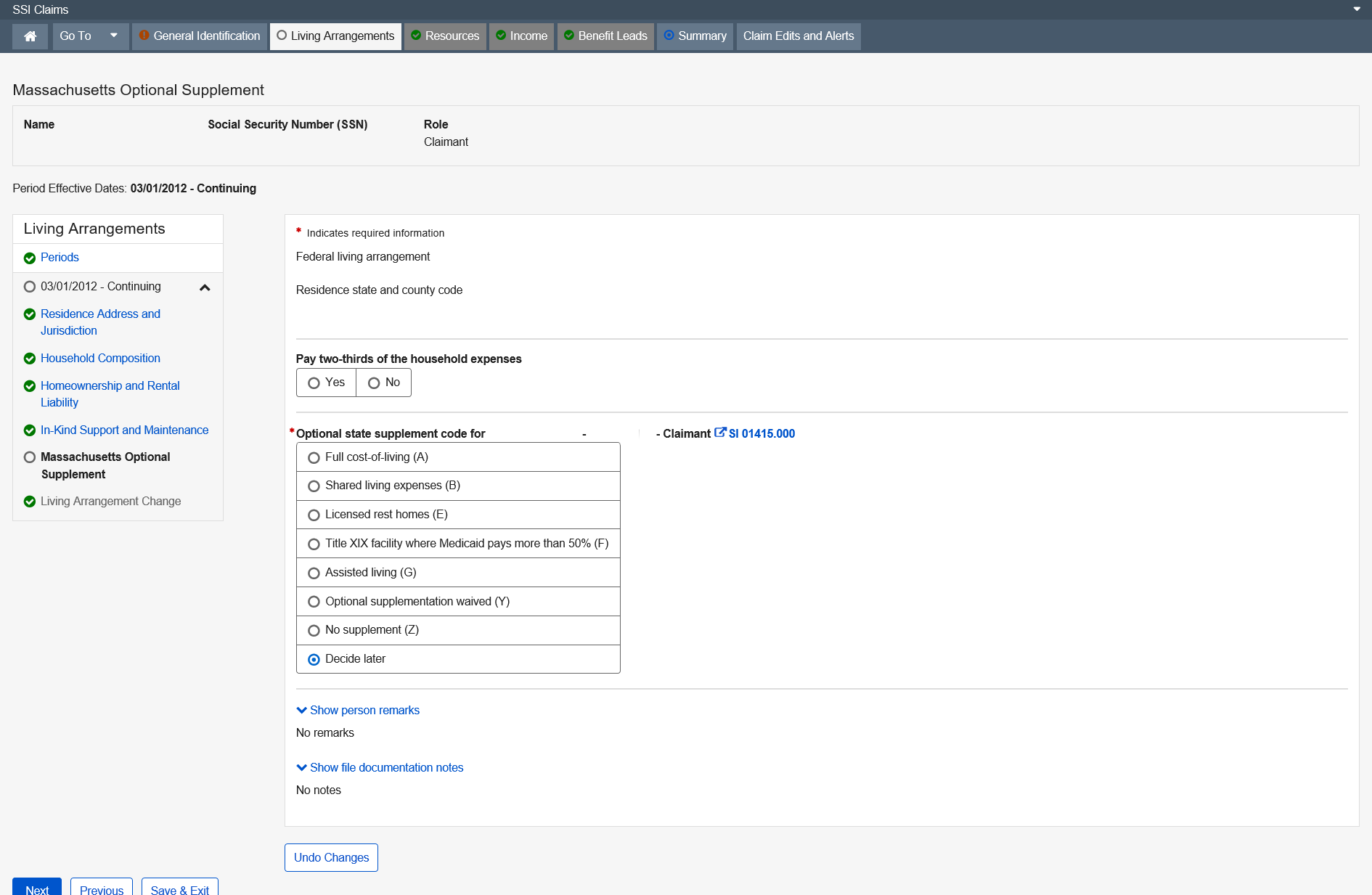1372x895 pixels.
Task: Click the external link icon beside SI 01415.000
Action: click(x=719, y=433)
